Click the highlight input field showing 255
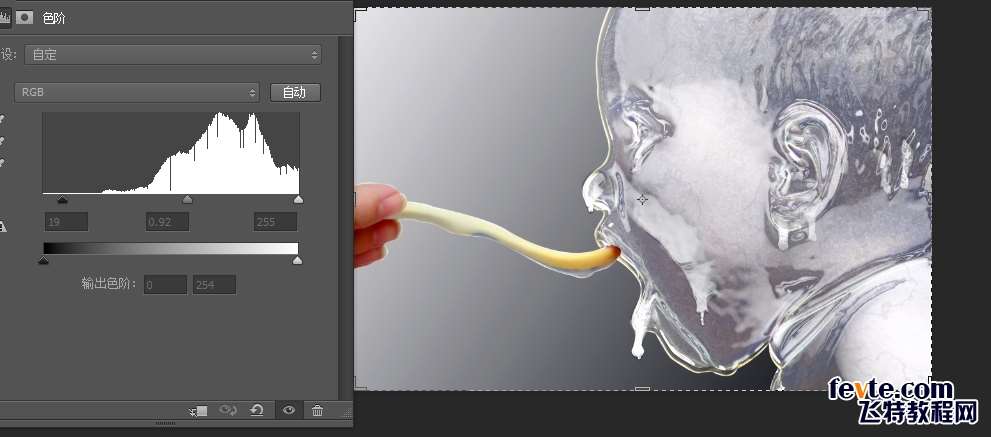Image resolution: width=991 pixels, height=437 pixels. (274, 221)
